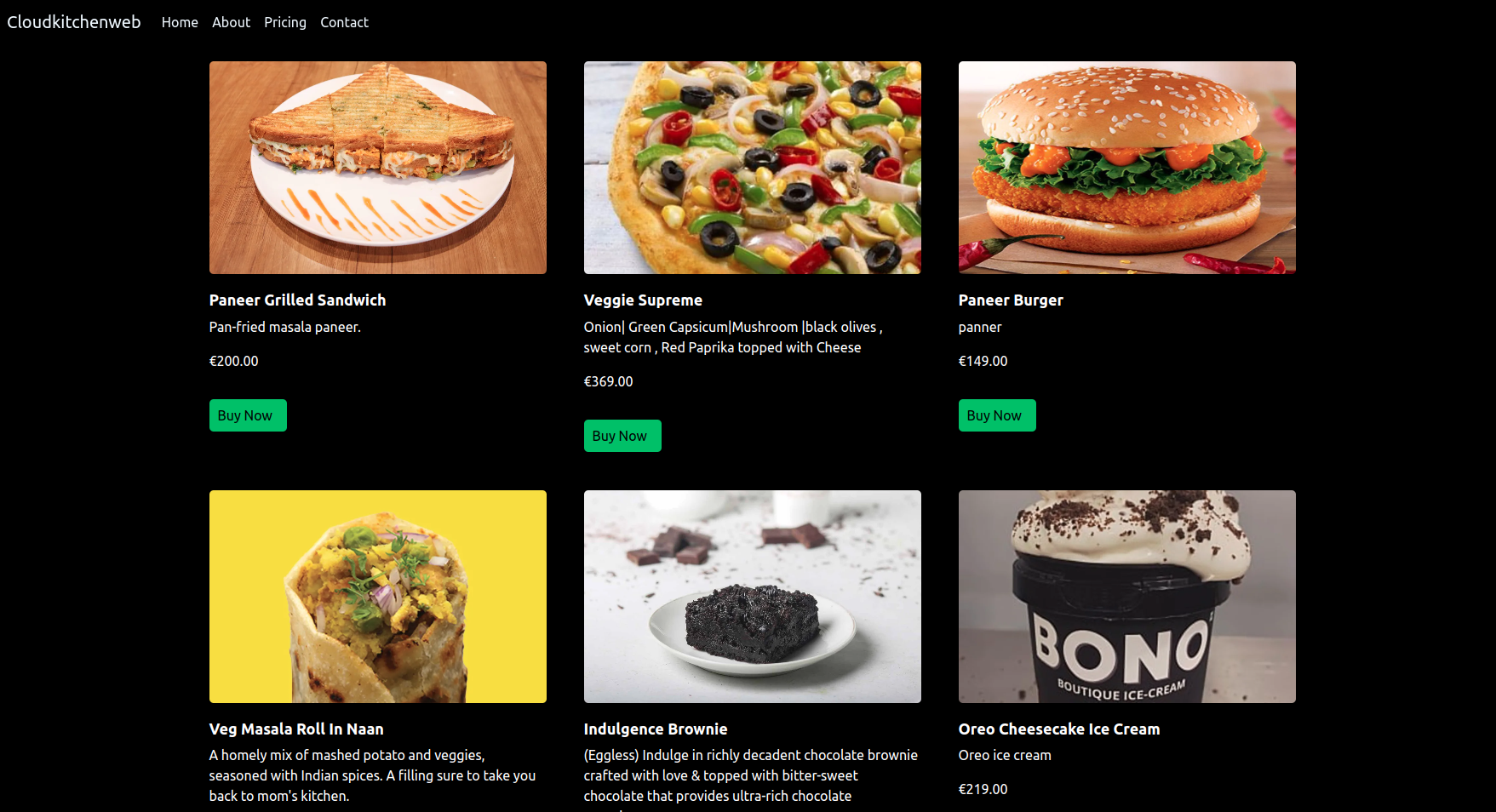Click the Veggie Supreme pizza image

(753, 168)
